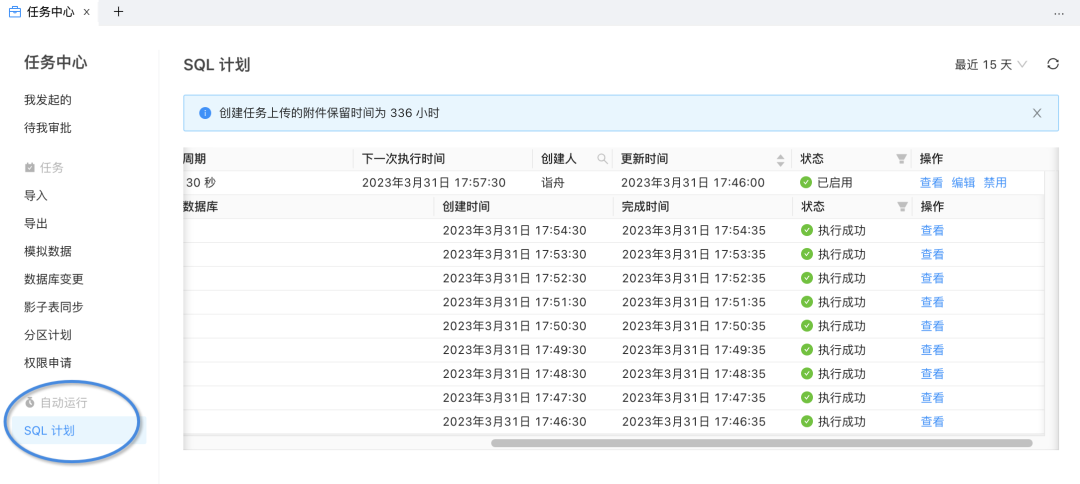Click the 完成时间 column header
Image resolution: width=1080 pixels, height=484 pixels.
coord(645,207)
